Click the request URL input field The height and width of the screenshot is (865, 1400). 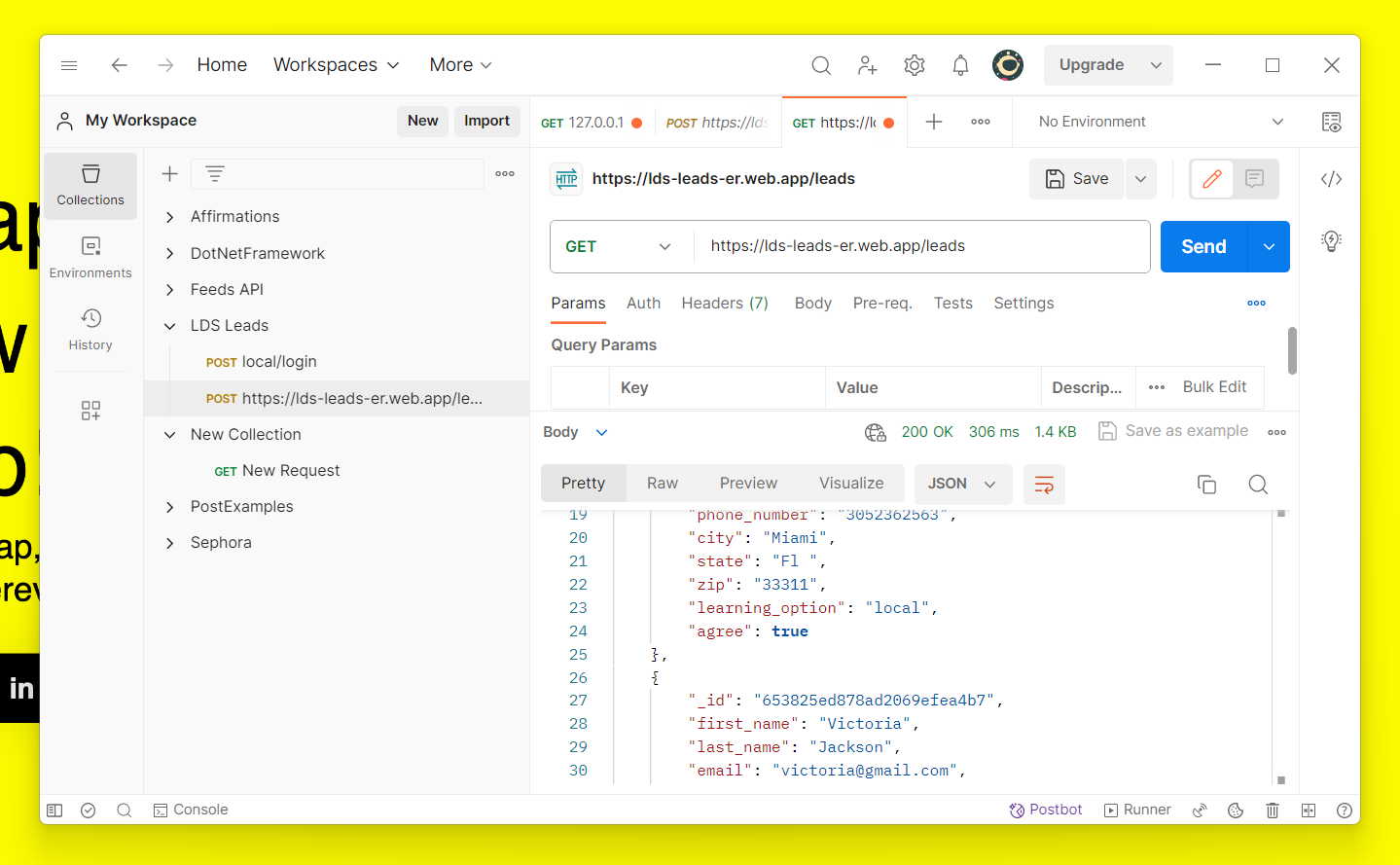[921, 247]
